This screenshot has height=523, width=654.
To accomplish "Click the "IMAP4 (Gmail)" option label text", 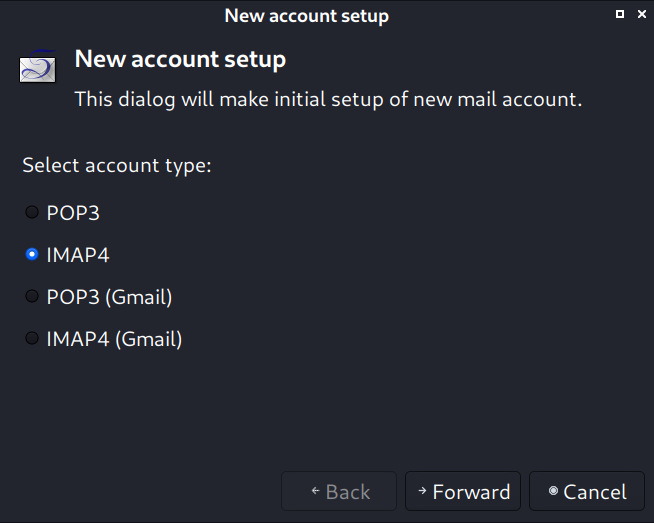I will (x=114, y=339).
